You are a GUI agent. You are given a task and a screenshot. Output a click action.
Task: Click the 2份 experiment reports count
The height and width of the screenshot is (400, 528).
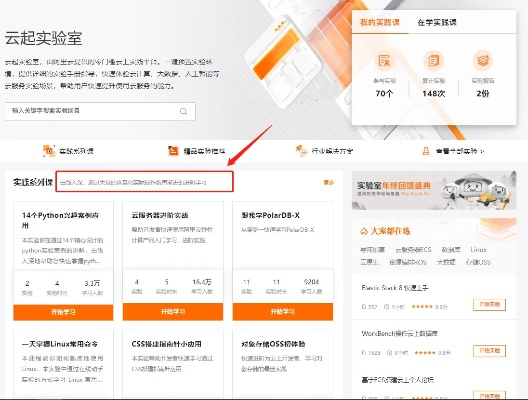[483, 93]
